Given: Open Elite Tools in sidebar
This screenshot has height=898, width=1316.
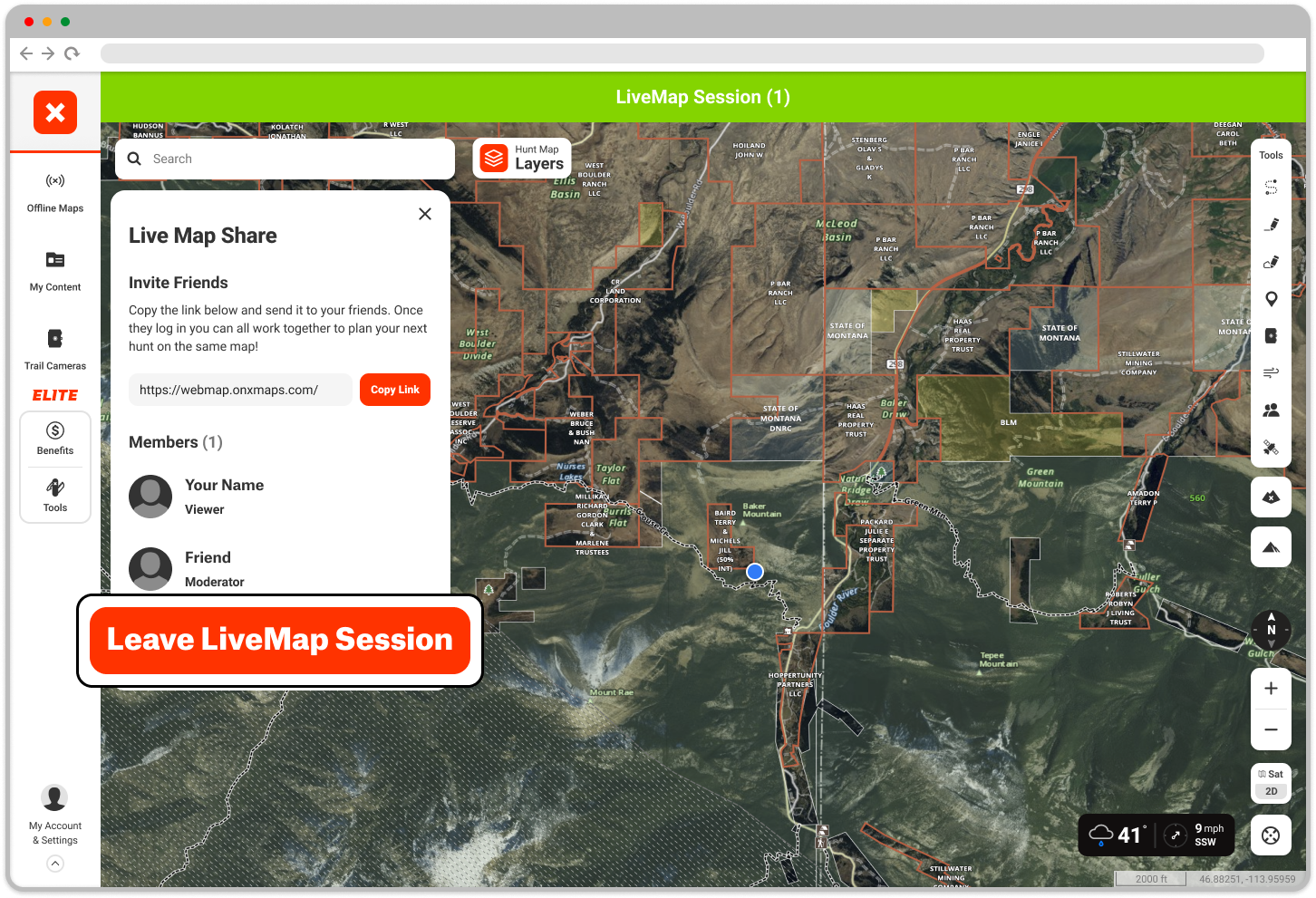Looking at the screenshot, I should 55,496.
